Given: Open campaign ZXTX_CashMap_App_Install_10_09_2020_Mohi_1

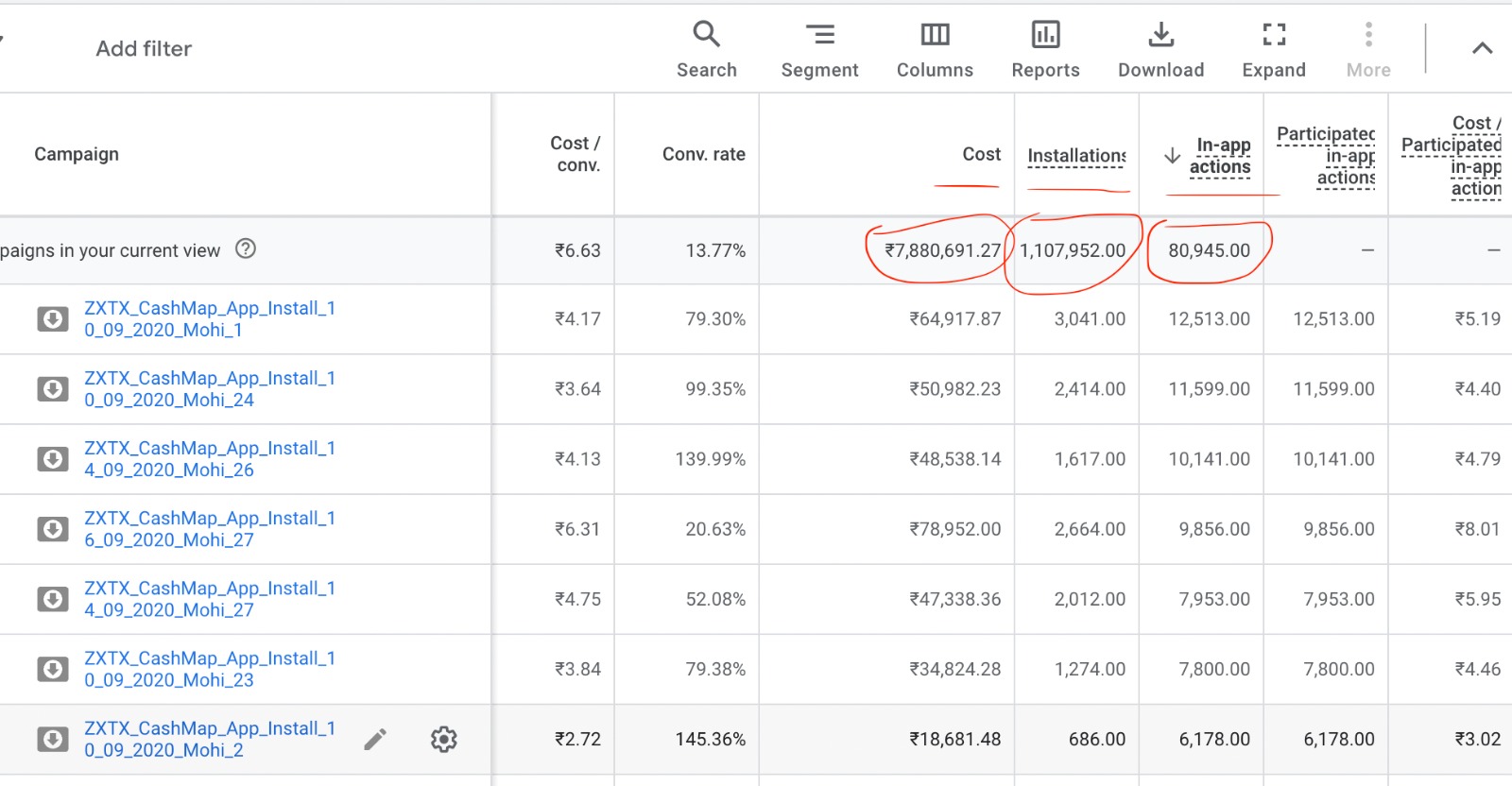Looking at the screenshot, I should pyautogui.click(x=210, y=318).
